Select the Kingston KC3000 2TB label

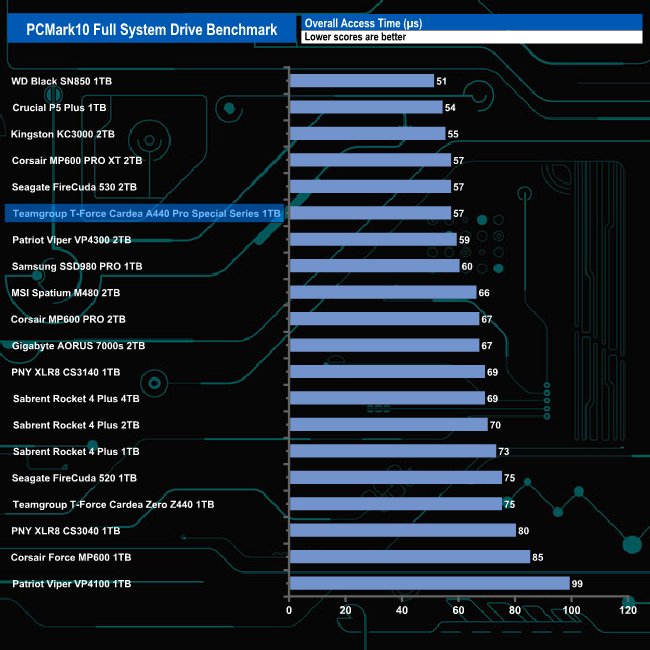63,134
